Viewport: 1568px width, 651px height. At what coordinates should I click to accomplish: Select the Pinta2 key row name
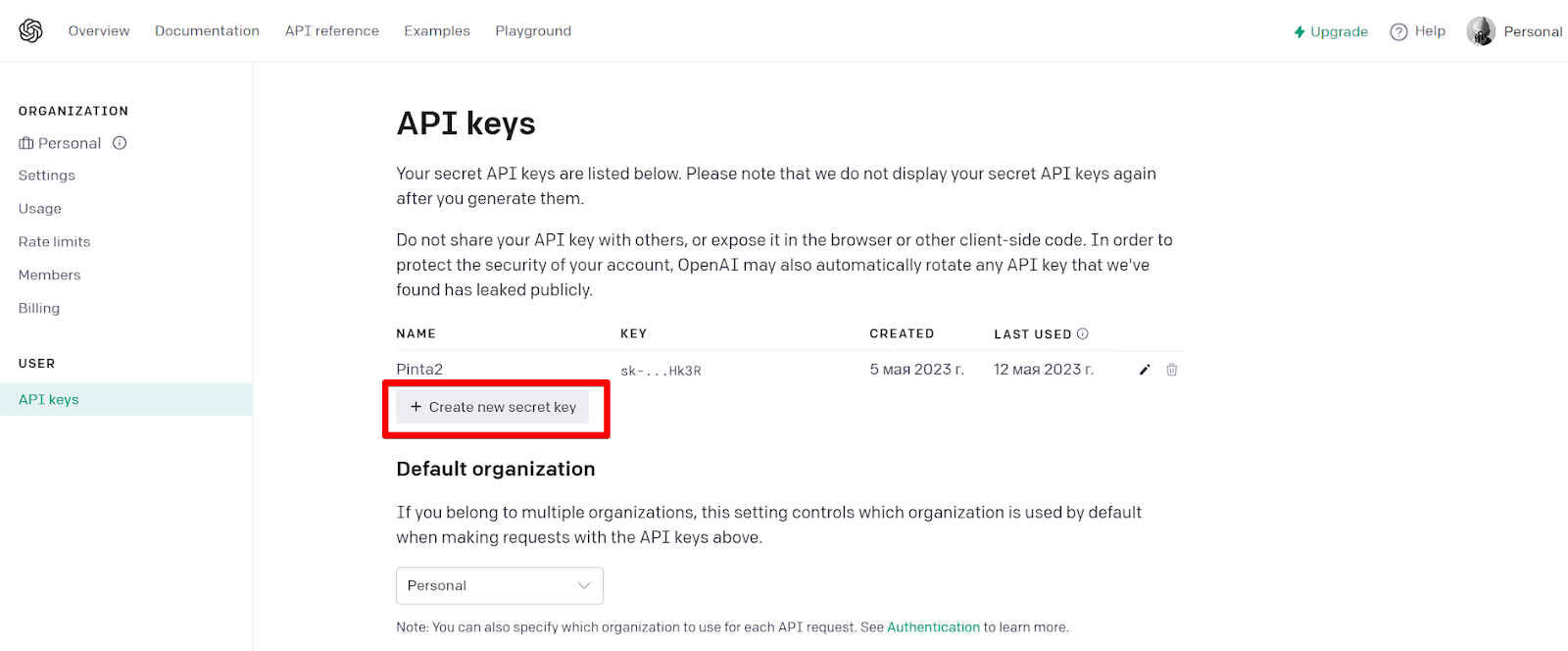(419, 370)
